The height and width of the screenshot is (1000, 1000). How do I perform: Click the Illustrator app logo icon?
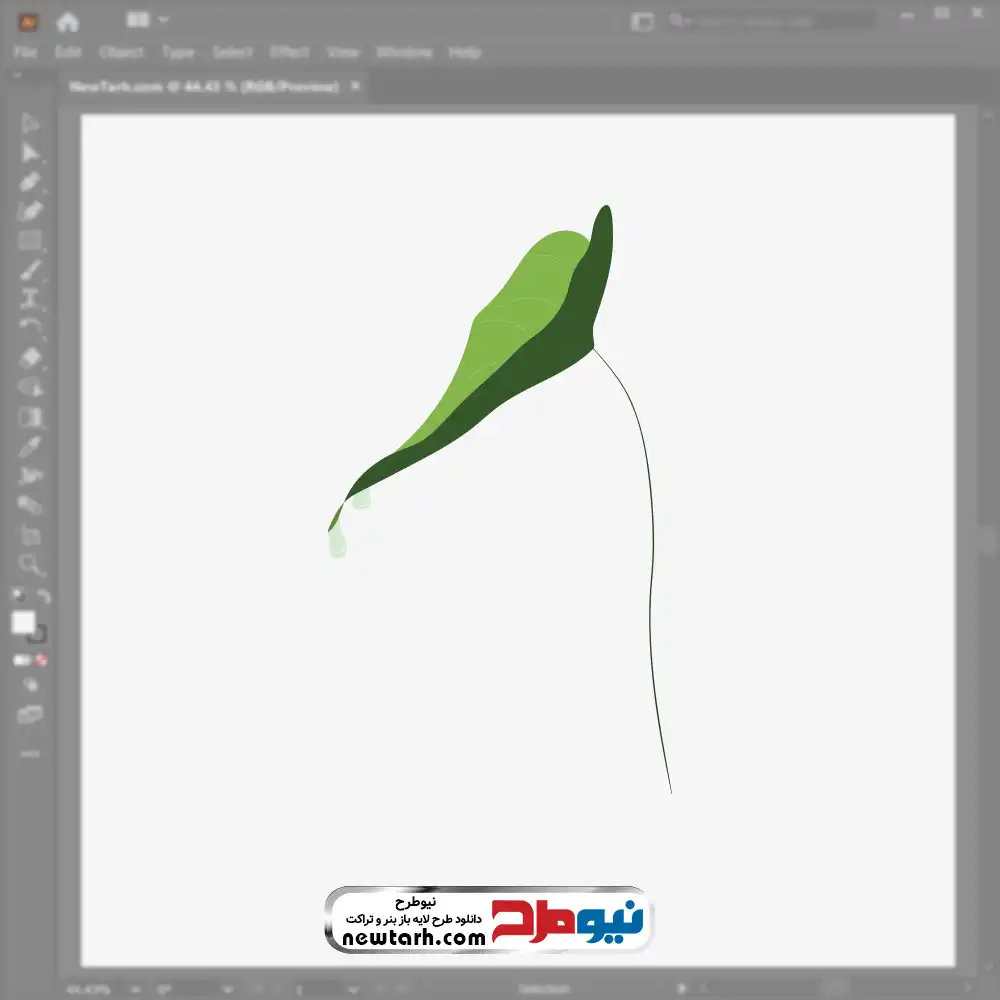coord(28,22)
